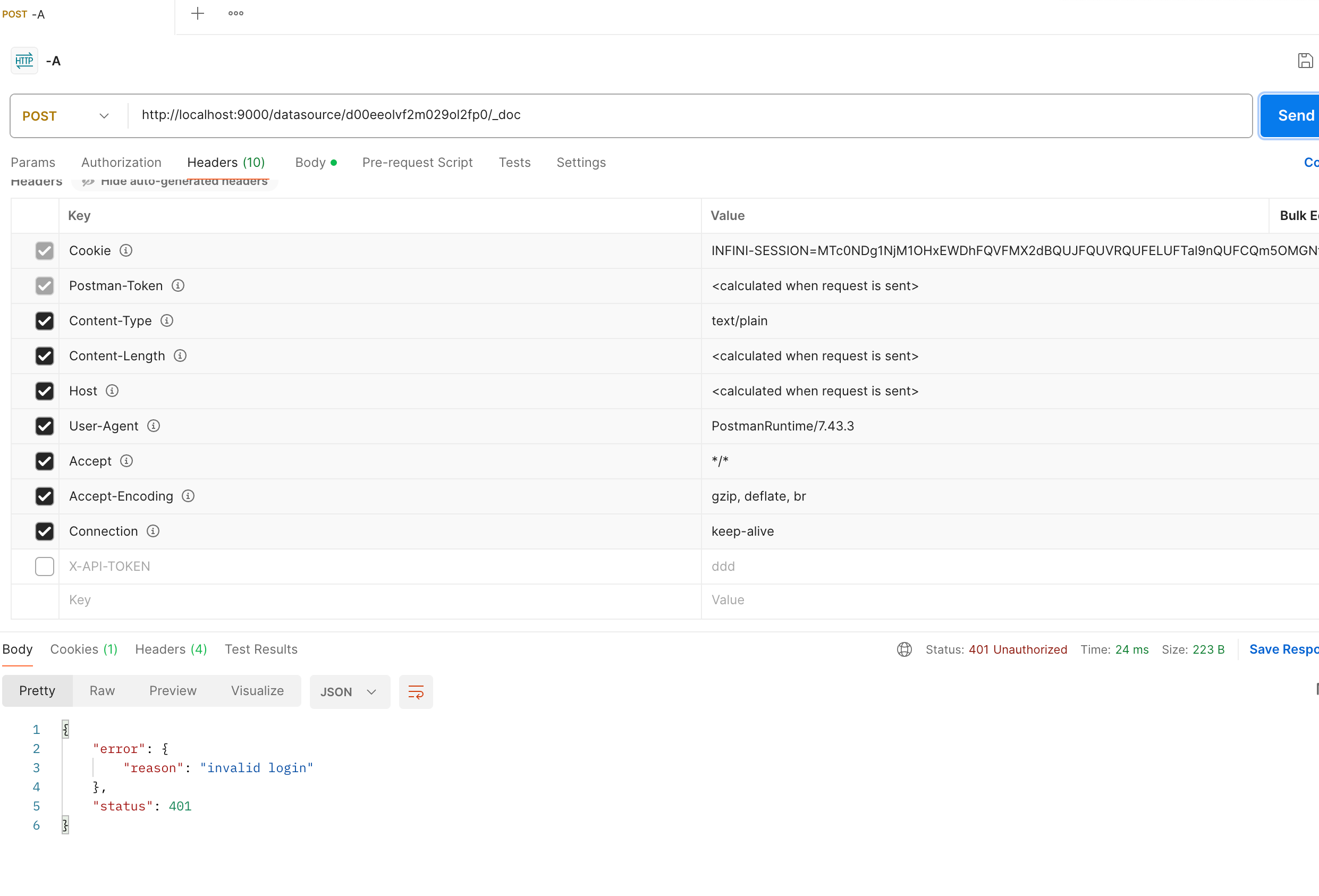Click the plus icon to open new tab

pyautogui.click(x=198, y=14)
